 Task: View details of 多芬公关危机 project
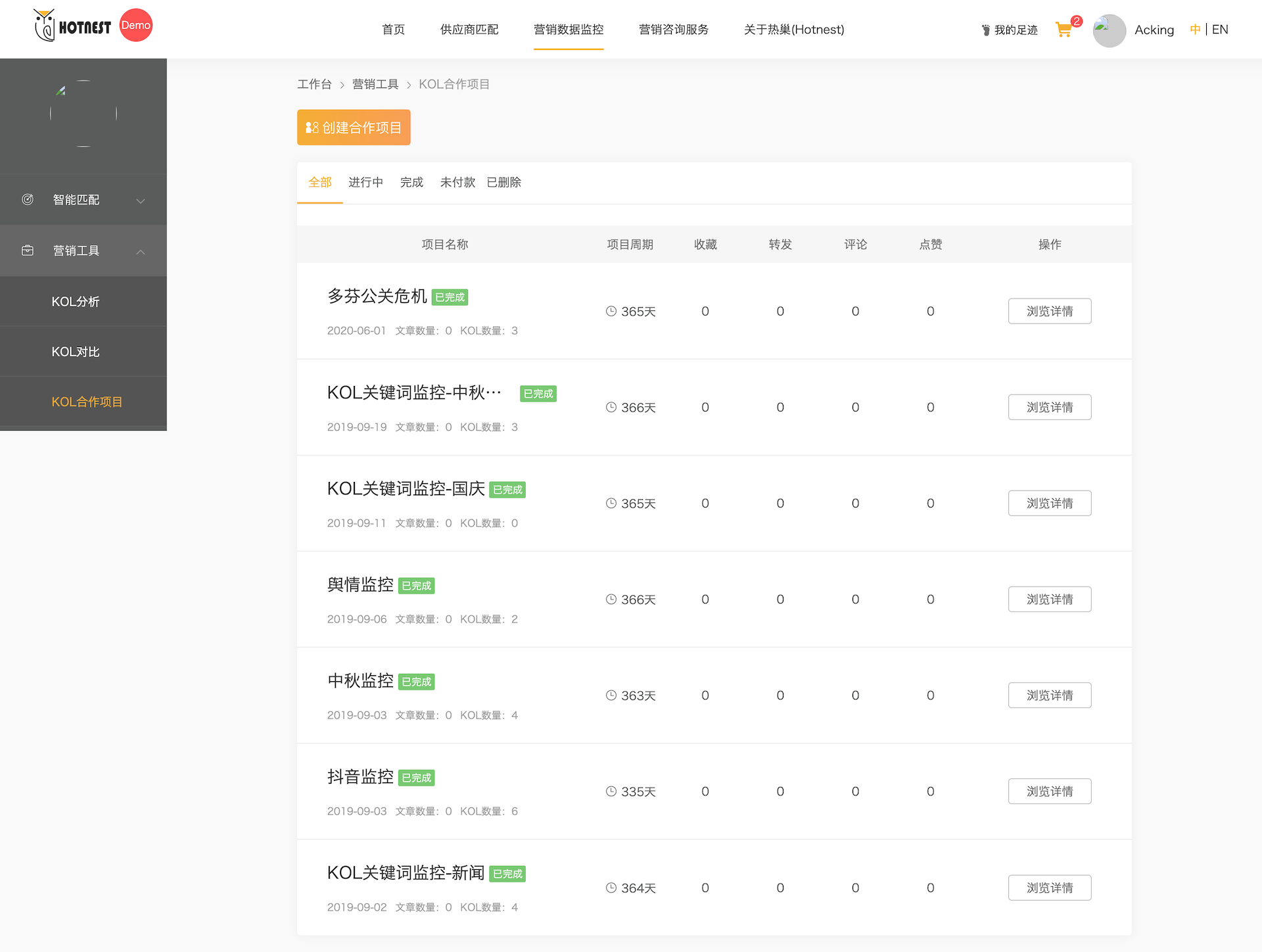pos(1049,311)
